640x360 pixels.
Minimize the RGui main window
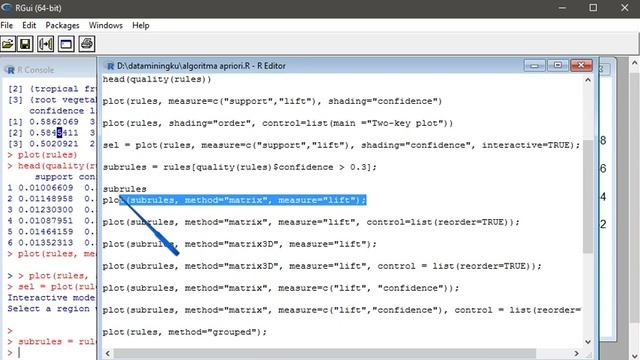(x=562, y=8)
